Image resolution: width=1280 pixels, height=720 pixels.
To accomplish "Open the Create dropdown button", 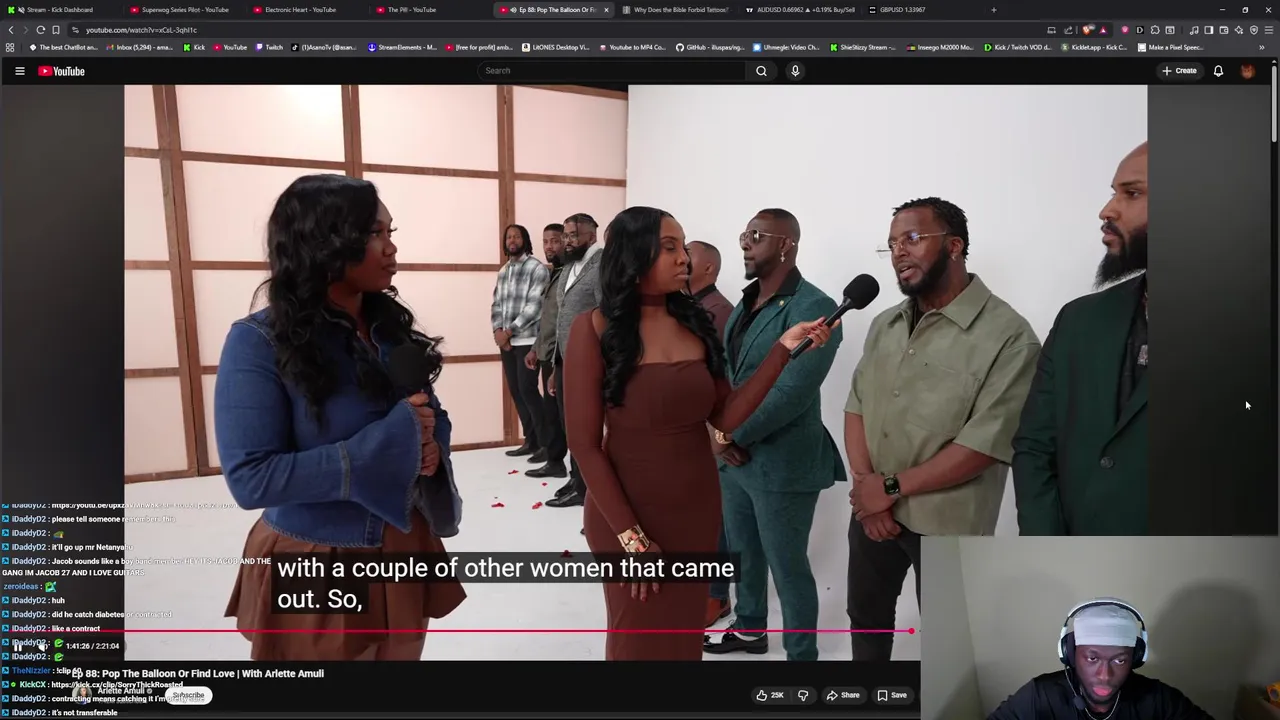I will 1179,71.
